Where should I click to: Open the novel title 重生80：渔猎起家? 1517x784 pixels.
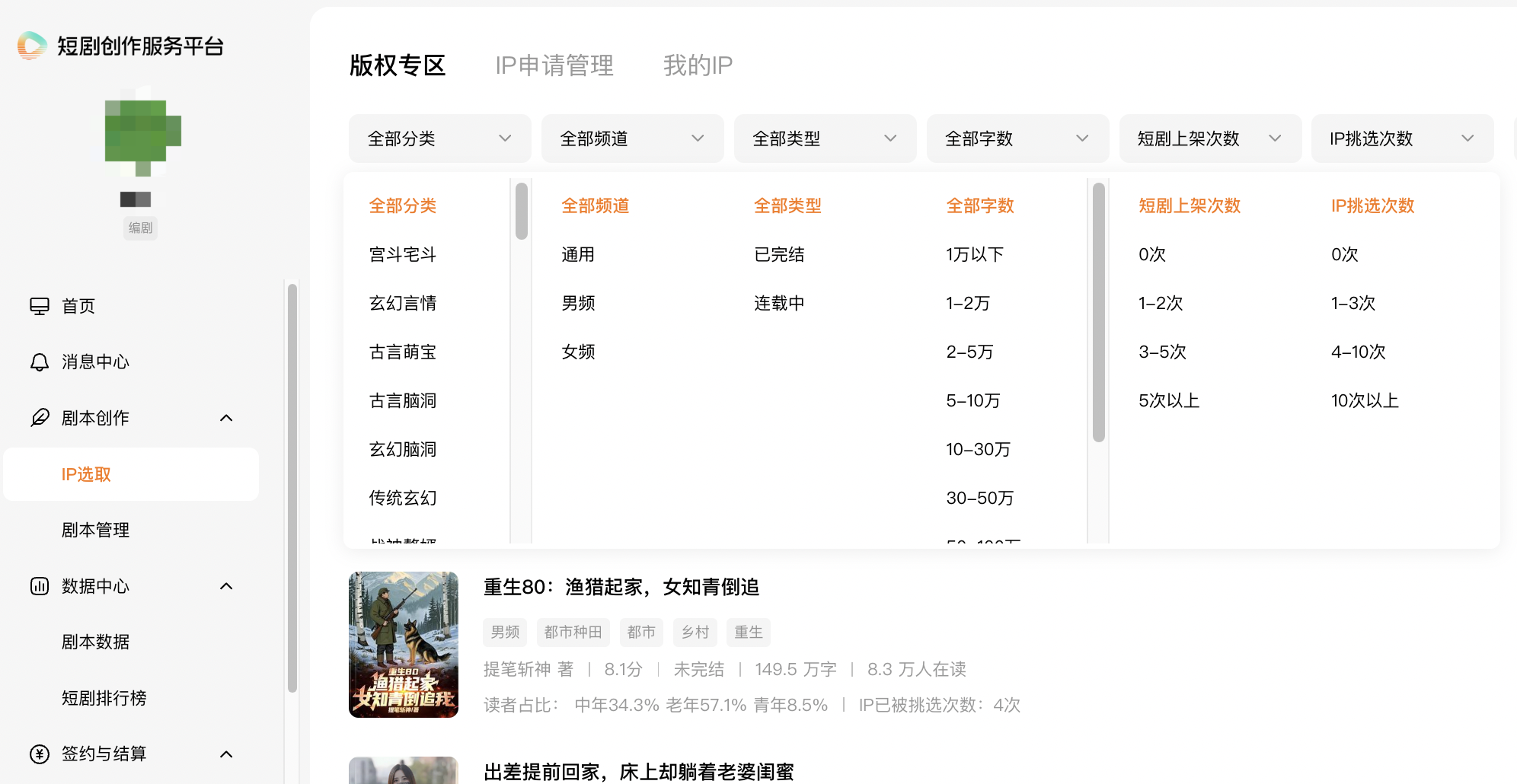[x=621, y=587]
